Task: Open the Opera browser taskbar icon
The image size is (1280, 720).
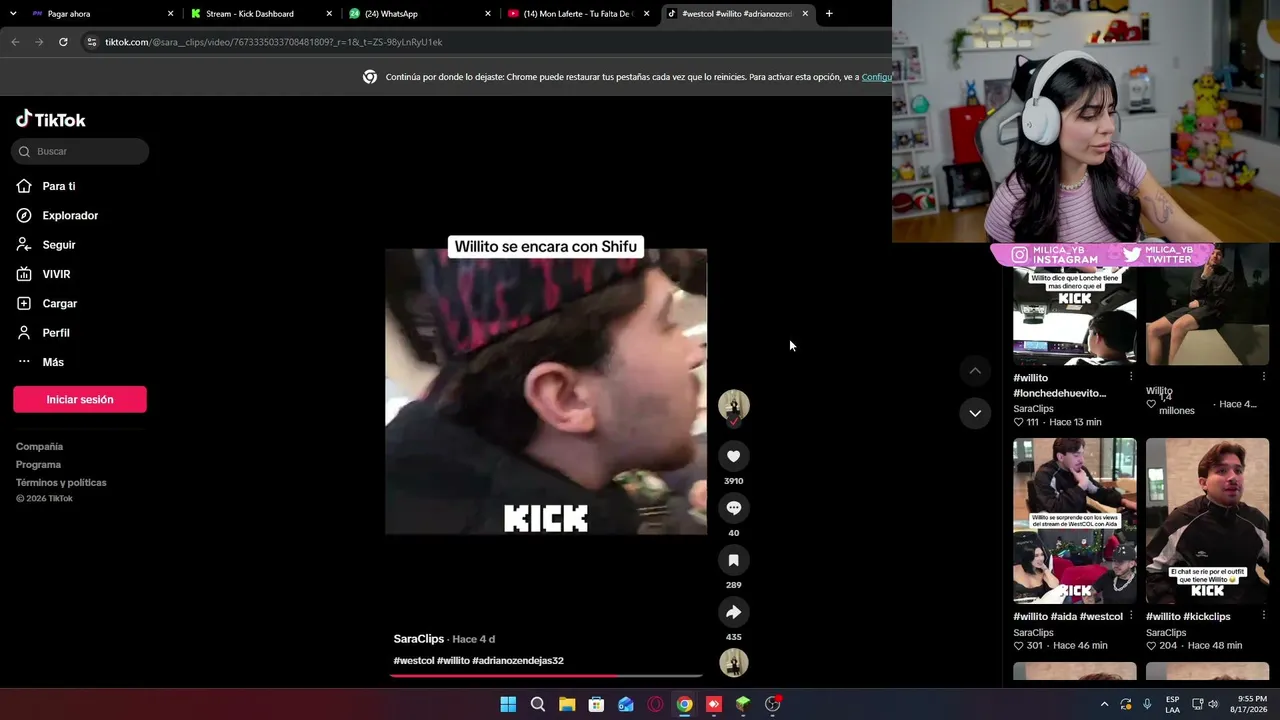Action: pos(655,704)
